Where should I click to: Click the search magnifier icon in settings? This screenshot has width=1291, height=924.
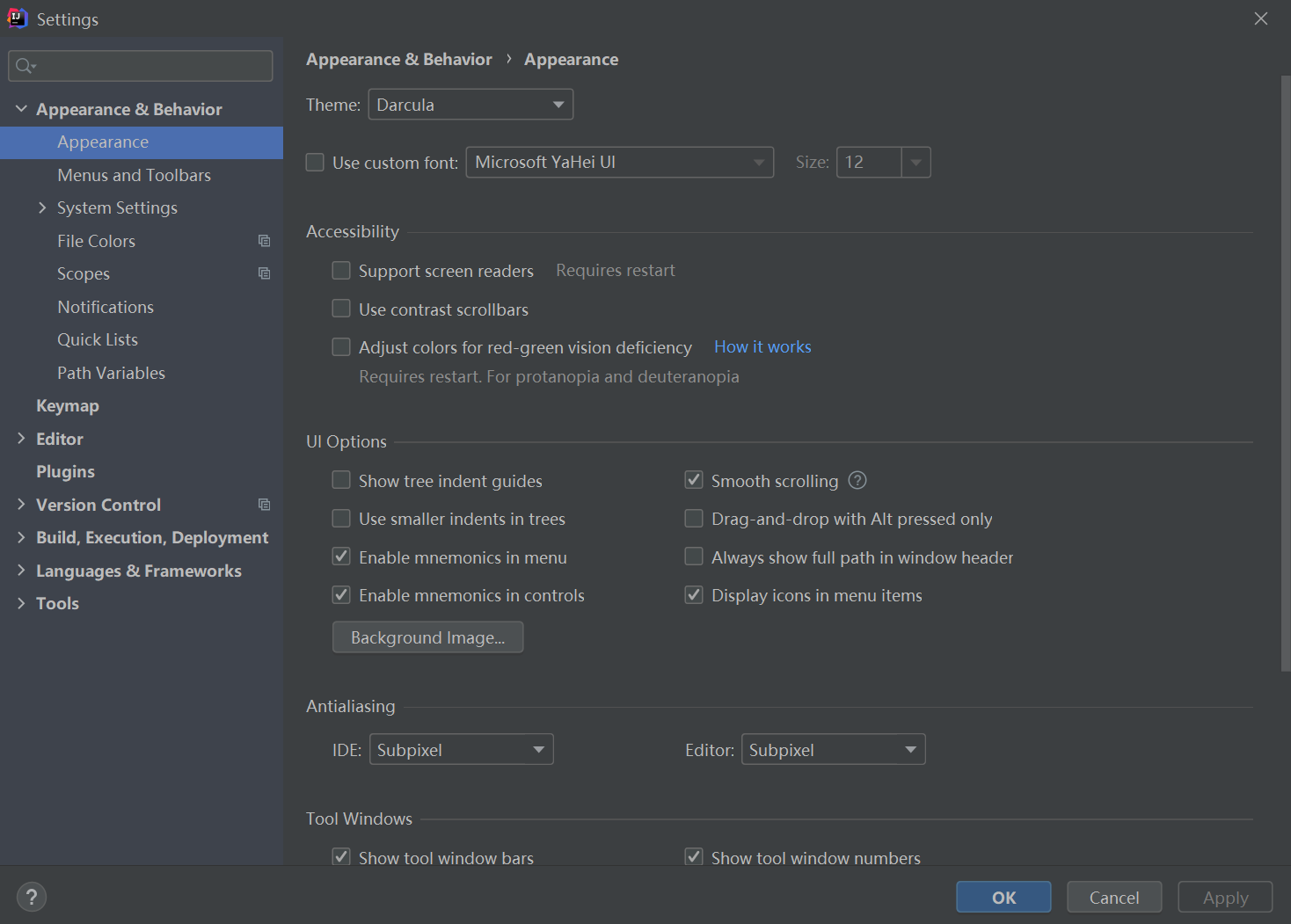[x=25, y=66]
